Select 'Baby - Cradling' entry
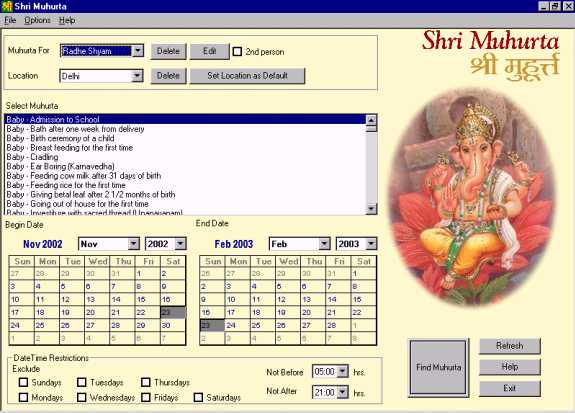 click(185, 157)
